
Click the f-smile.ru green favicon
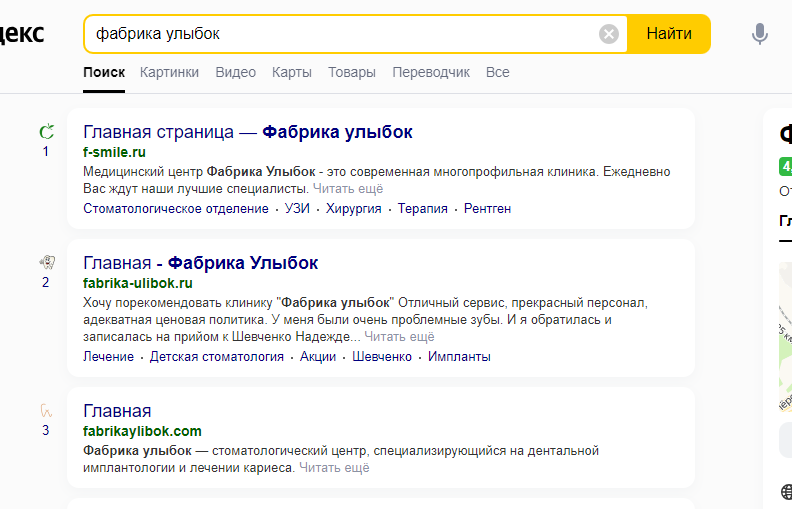46,131
